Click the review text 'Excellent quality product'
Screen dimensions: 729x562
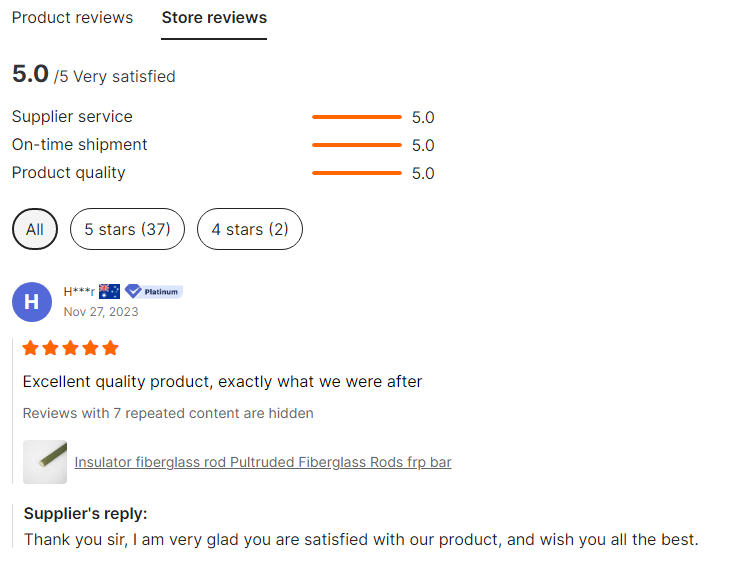tap(222, 381)
